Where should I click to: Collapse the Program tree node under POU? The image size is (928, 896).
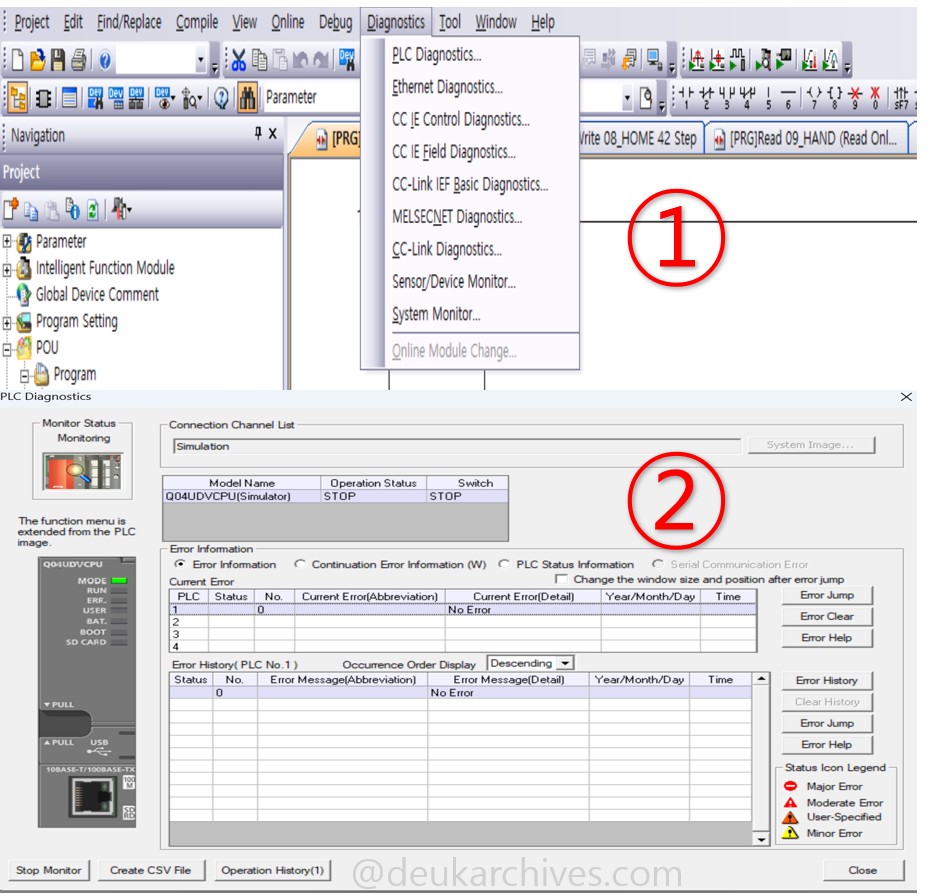point(25,376)
